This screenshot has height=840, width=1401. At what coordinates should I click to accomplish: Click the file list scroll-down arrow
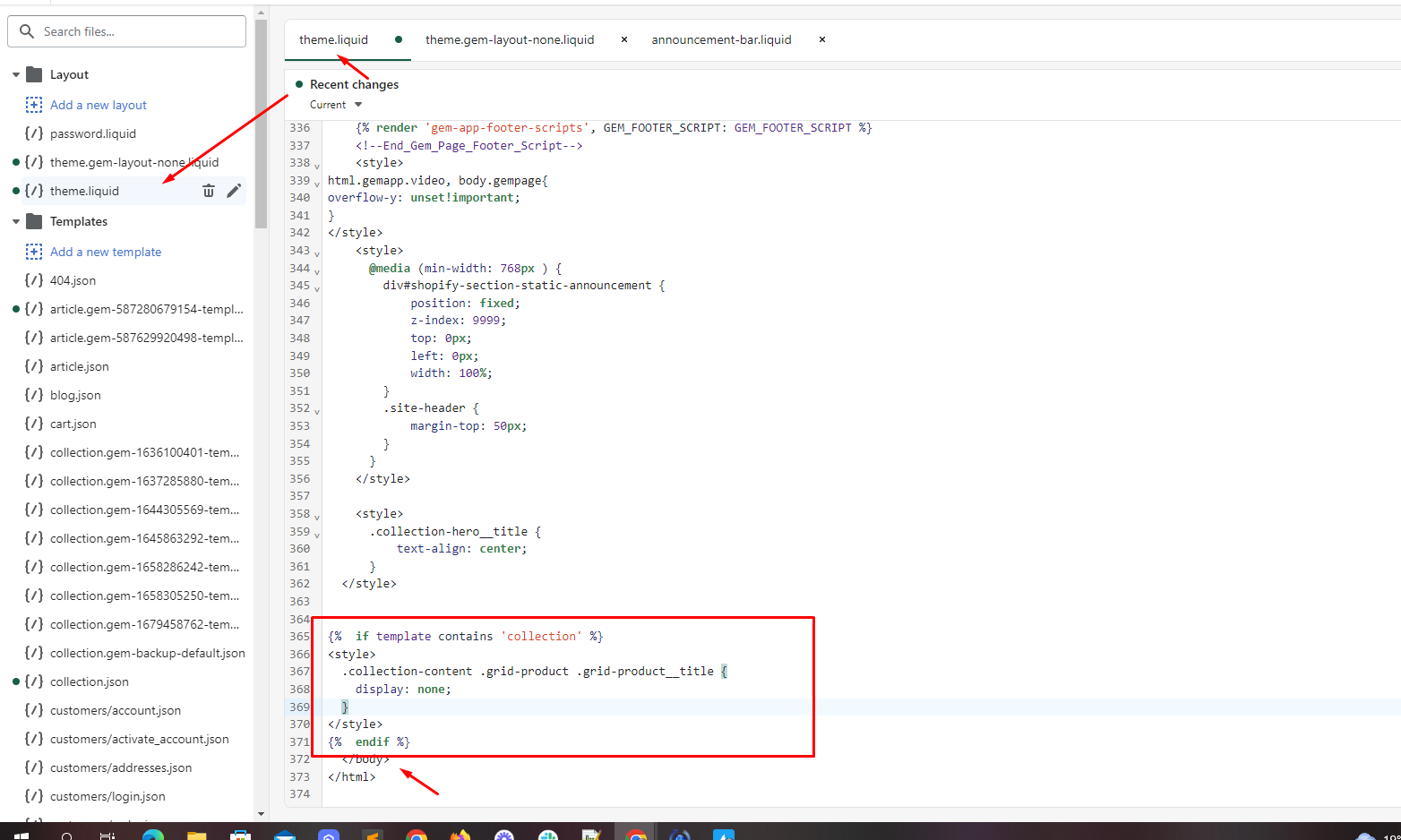pos(261,814)
